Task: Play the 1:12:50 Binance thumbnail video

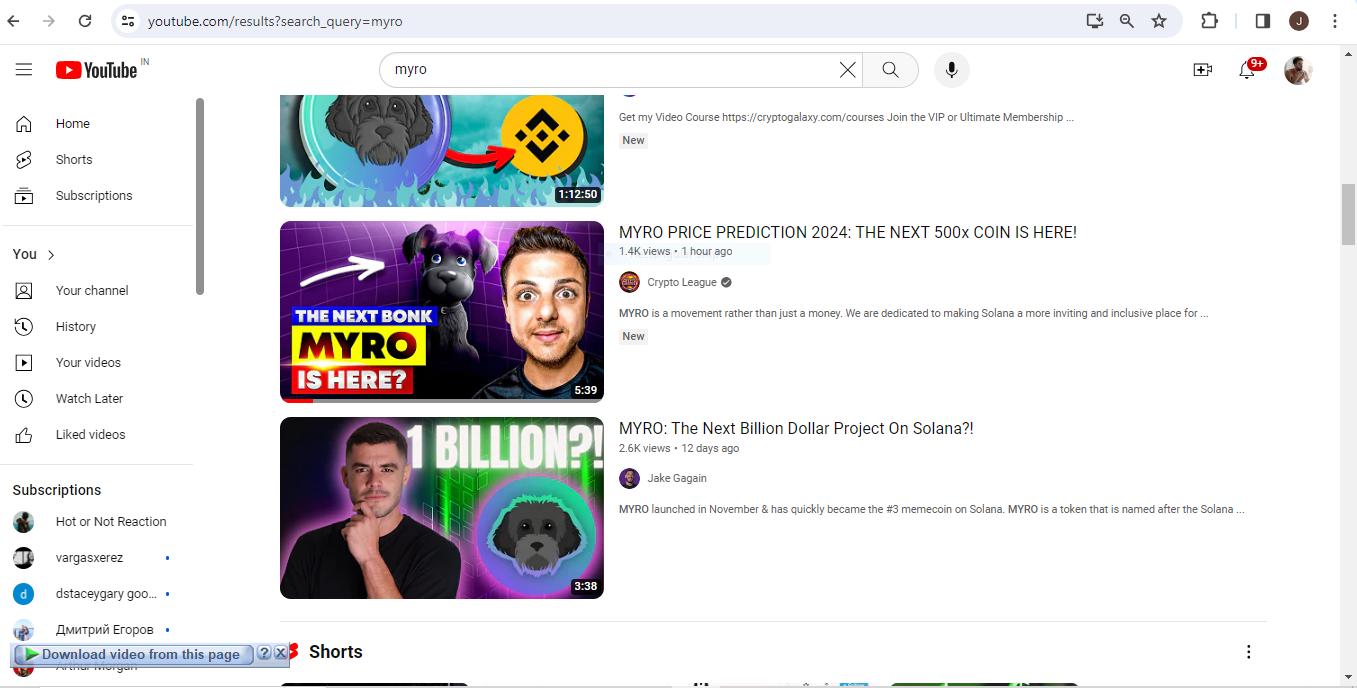Action: click(x=442, y=150)
